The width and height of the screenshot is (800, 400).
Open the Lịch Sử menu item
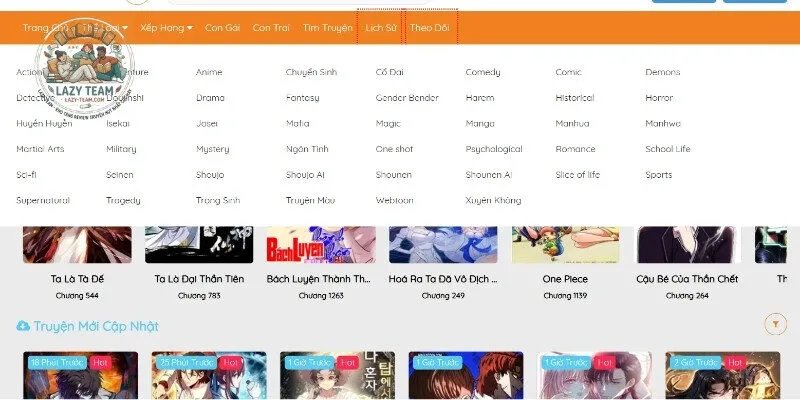coord(381,28)
